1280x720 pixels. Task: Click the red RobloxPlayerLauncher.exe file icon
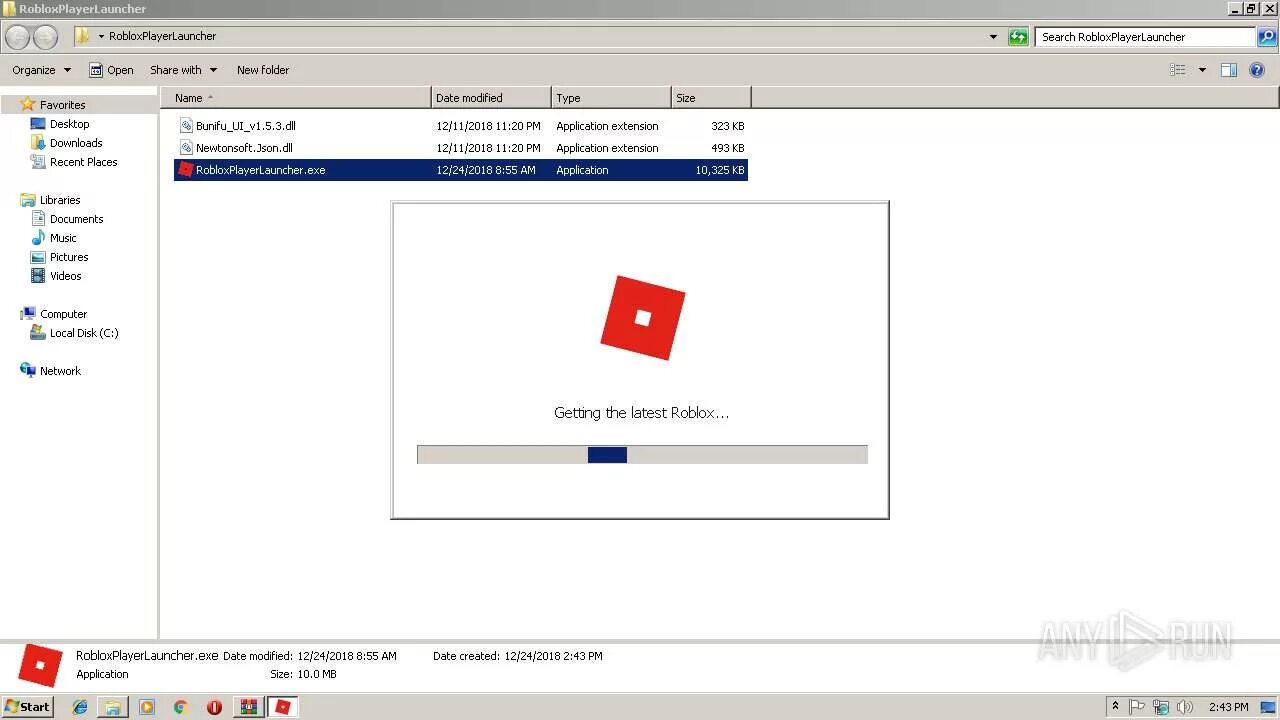coord(185,170)
